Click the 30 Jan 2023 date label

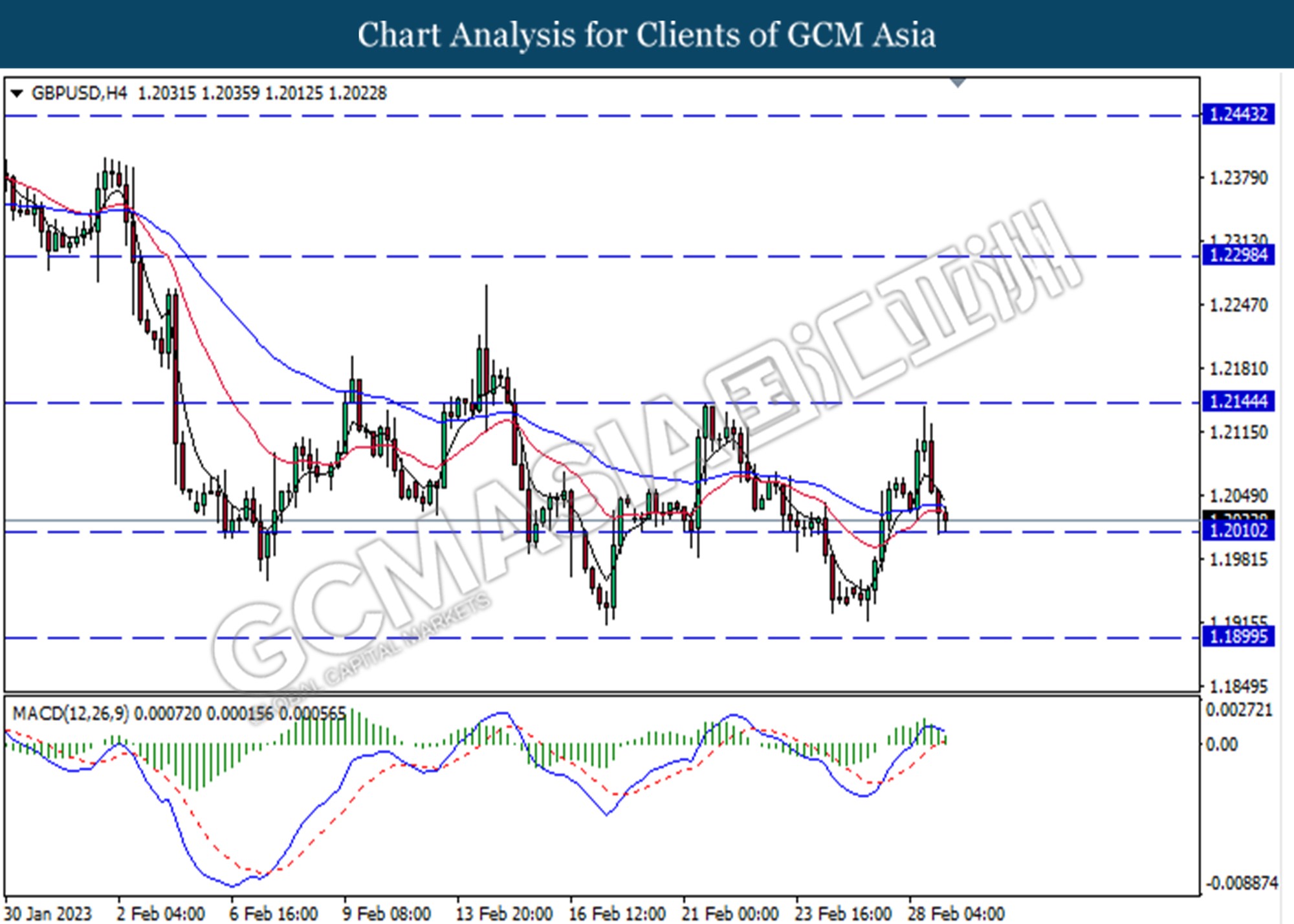(48, 914)
